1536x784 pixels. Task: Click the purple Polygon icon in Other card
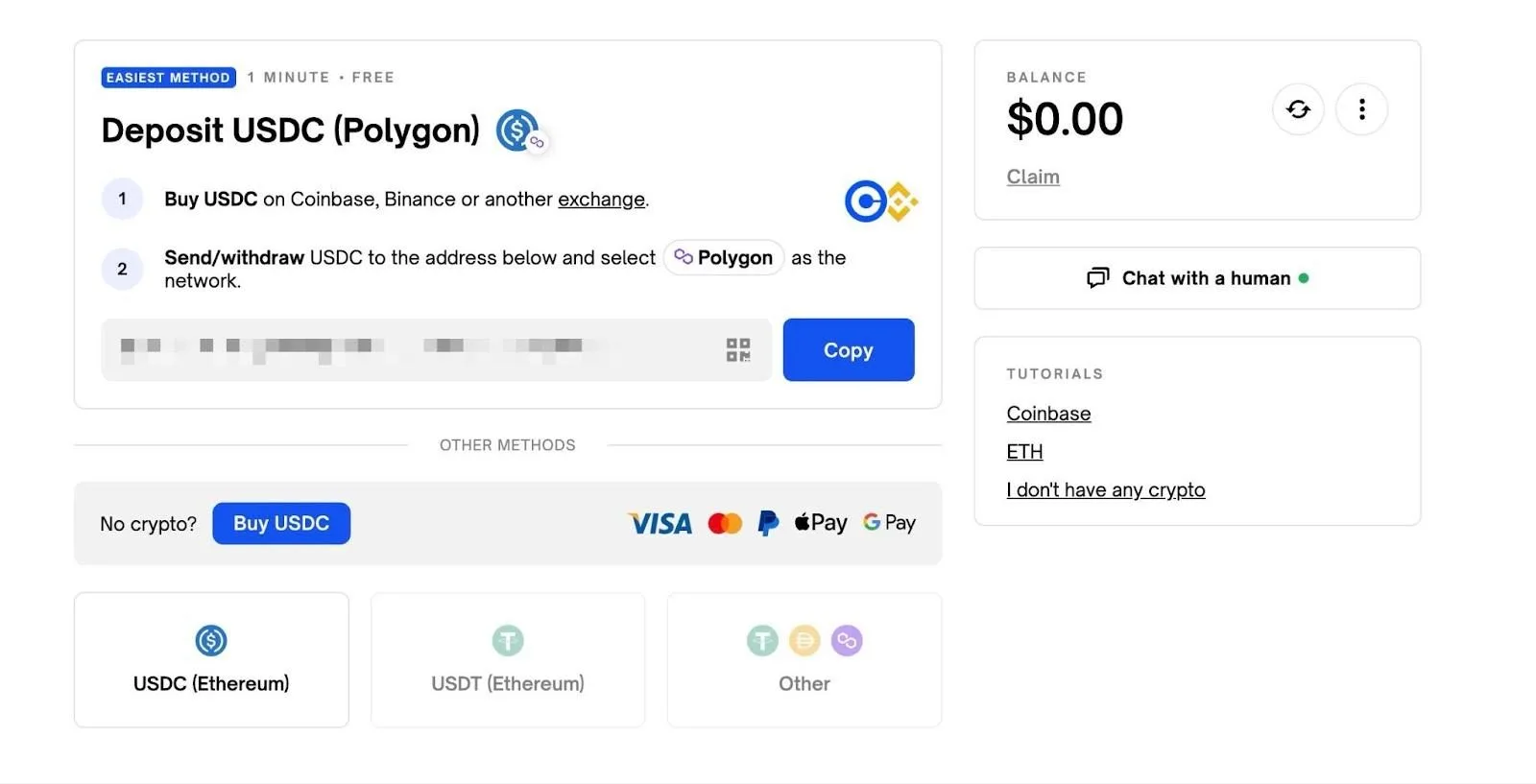847,640
